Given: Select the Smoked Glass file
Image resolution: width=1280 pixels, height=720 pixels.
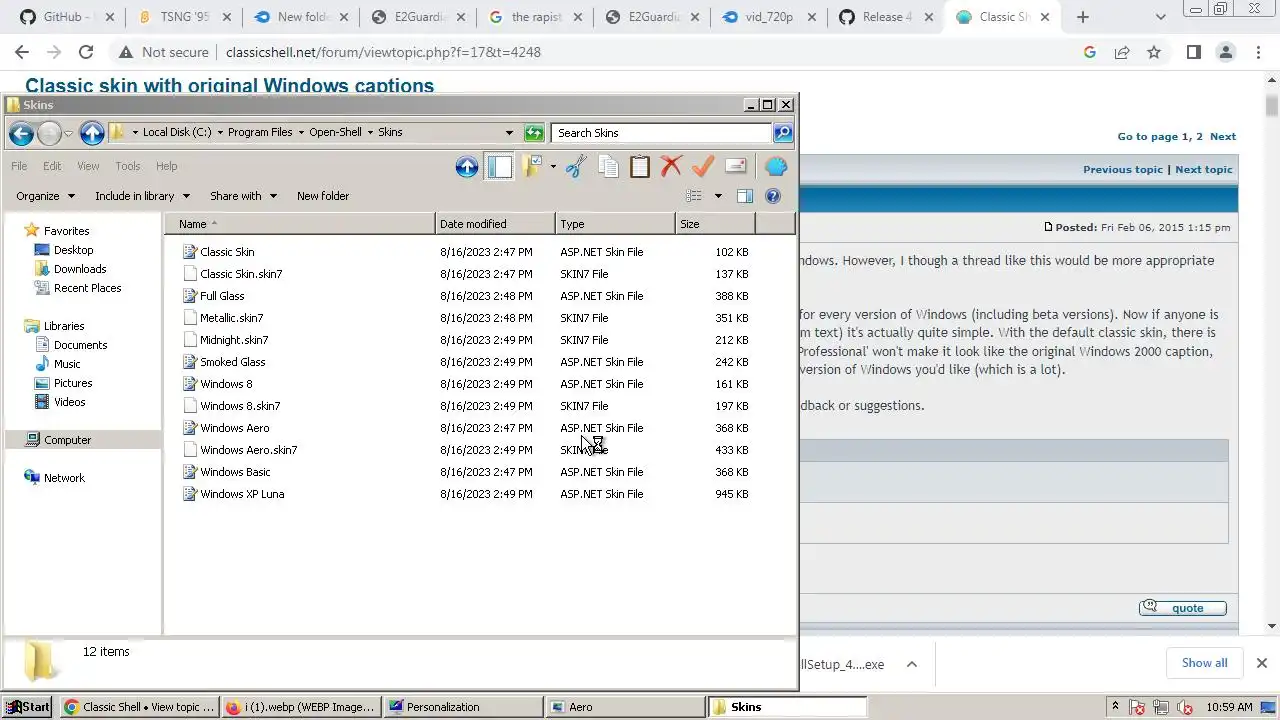Looking at the screenshot, I should pyautogui.click(x=232, y=362).
